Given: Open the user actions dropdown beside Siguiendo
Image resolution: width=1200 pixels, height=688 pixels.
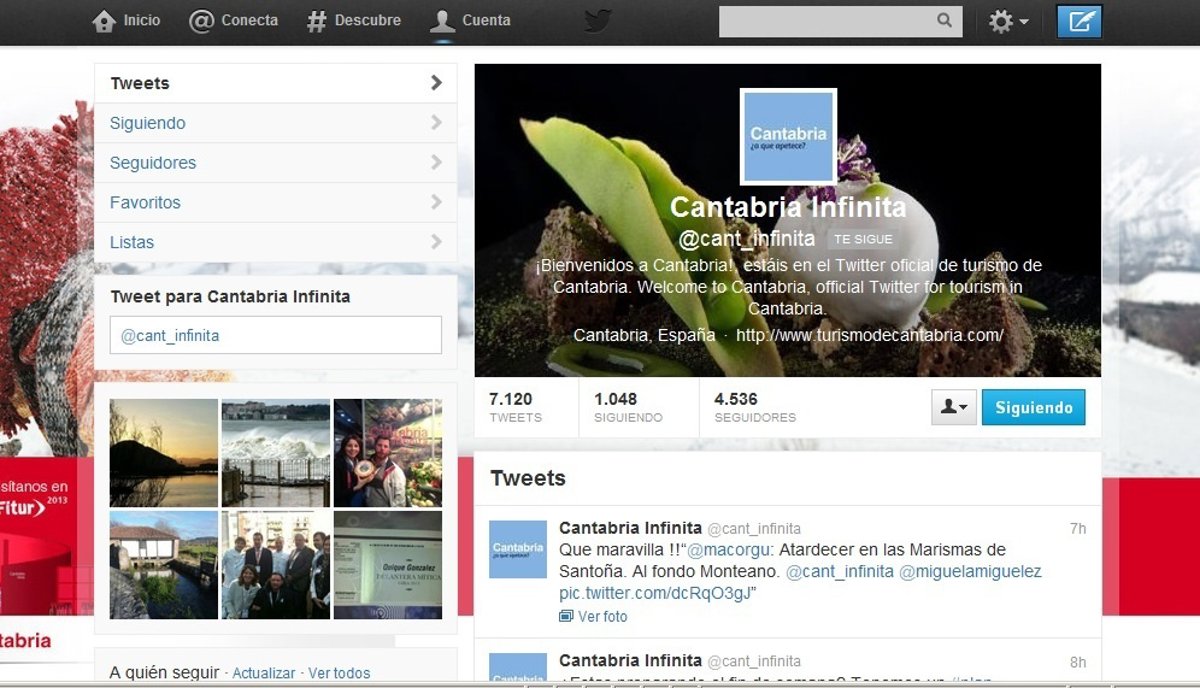Looking at the screenshot, I should [x=953, y=408].
